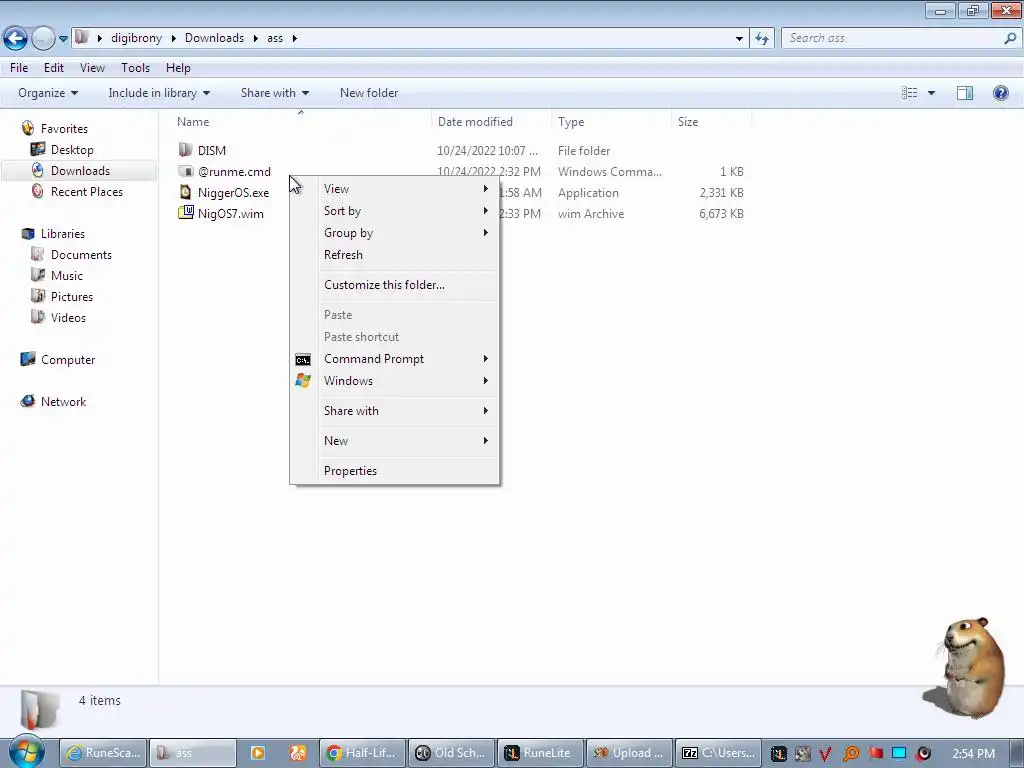Open Music library in navigation pane
Image resolution: width=1024 pixels, height=768 pixels.
pyautogui.click(x=67, y=276)
